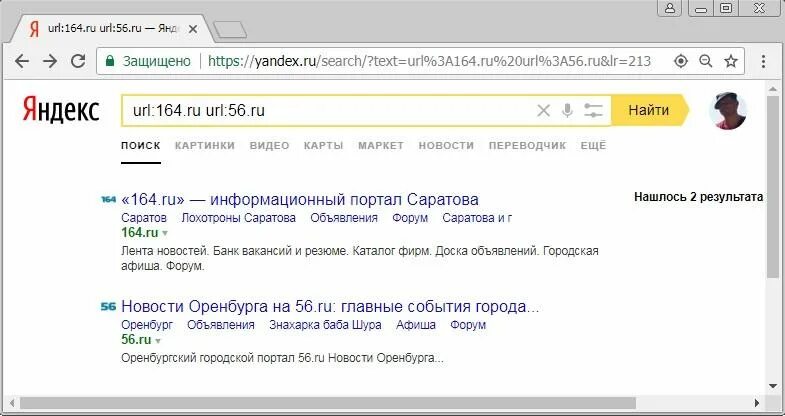This screenshot has height=416, width=785.
Task: Open Форум sitelink under 56.ru result
Action: 468,325
